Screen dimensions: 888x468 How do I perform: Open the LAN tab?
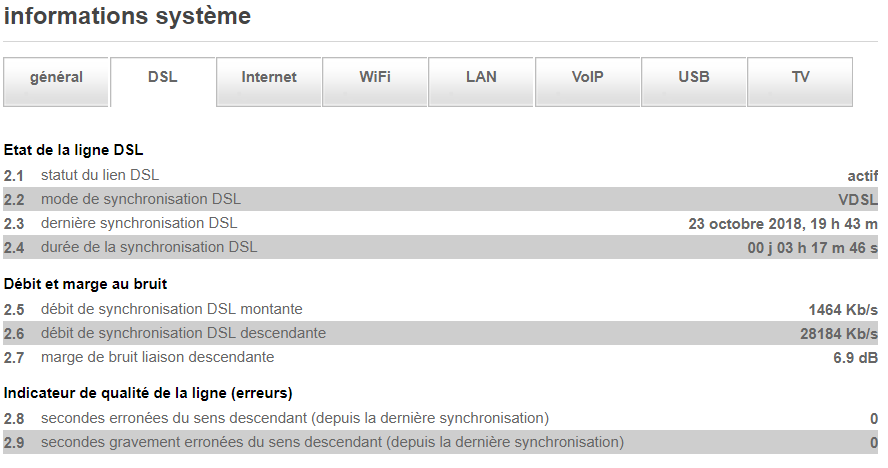(481, 78)
